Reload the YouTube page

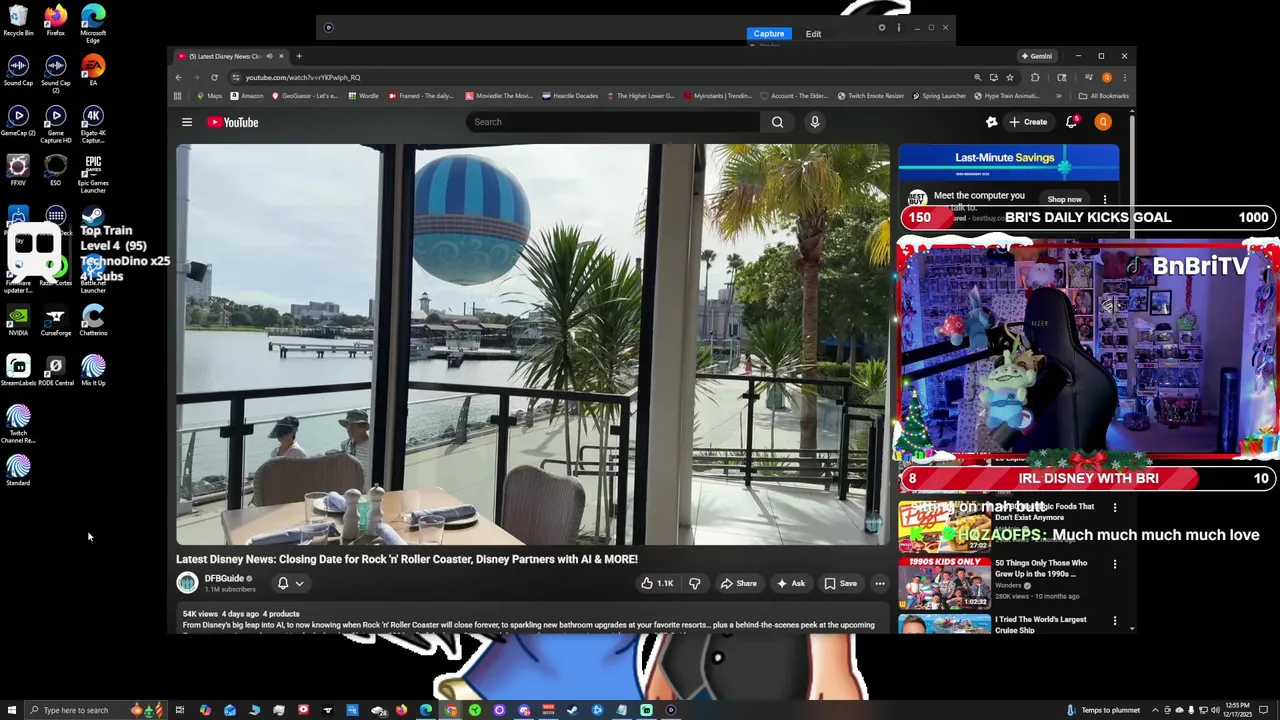214,77
